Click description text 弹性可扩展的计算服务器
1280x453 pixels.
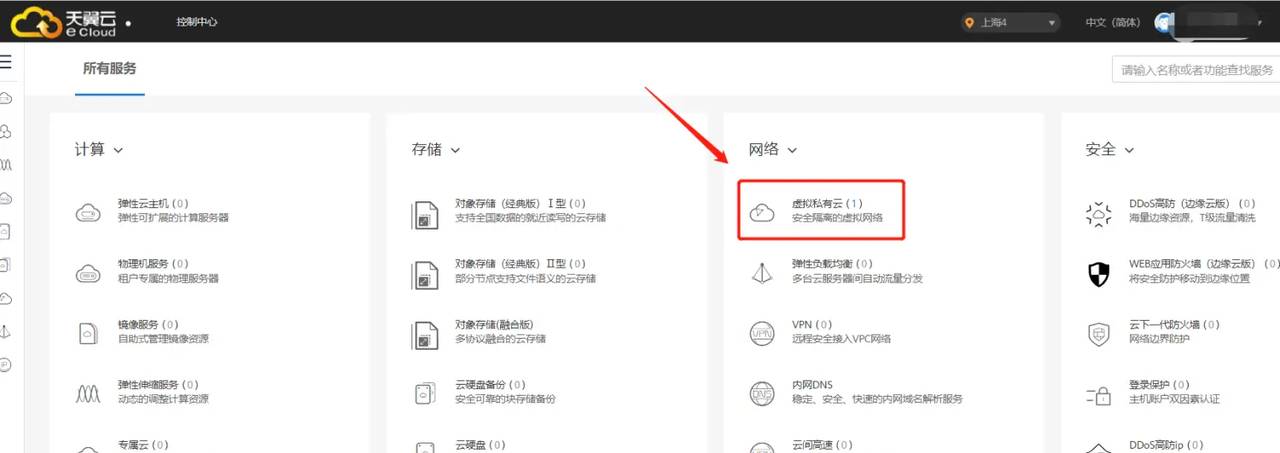(173, 217)
